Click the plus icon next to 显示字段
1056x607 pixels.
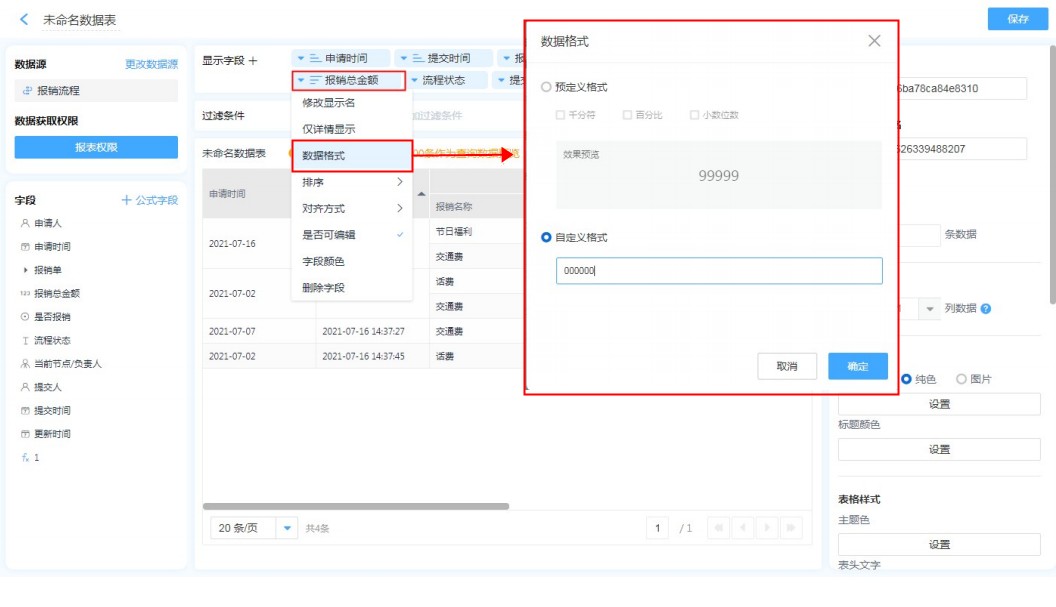pos(253,61)
